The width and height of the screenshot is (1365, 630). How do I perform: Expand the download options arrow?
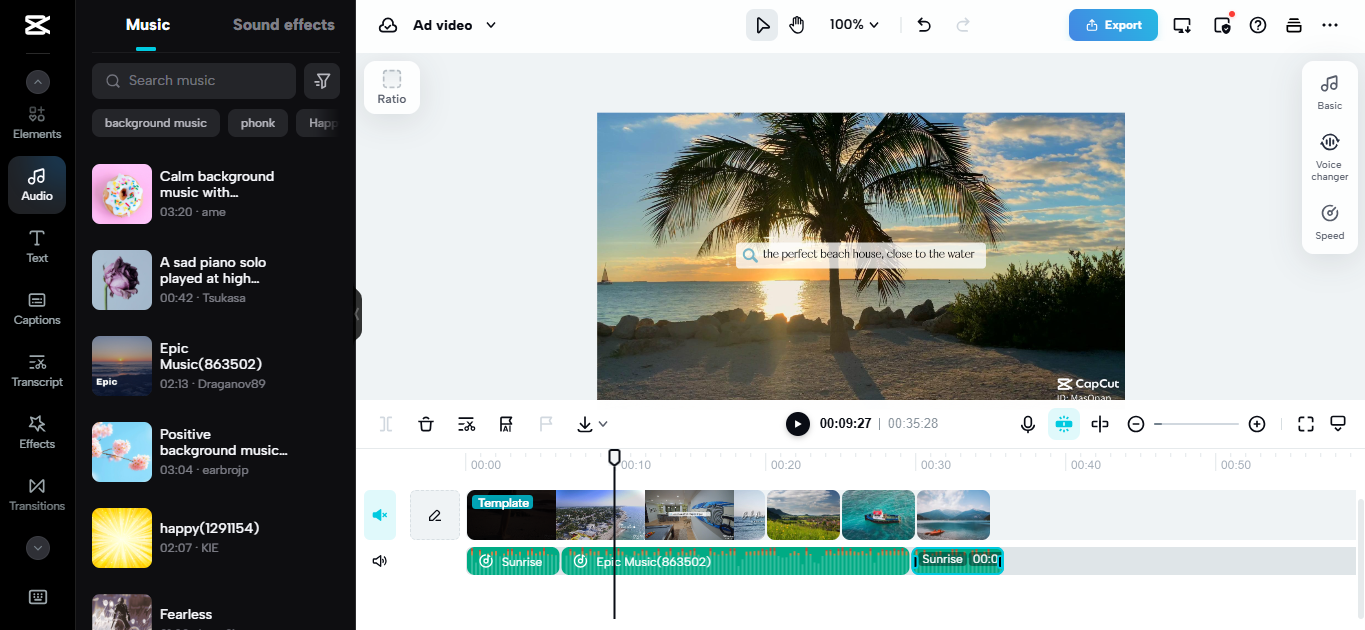coord(603,424)
